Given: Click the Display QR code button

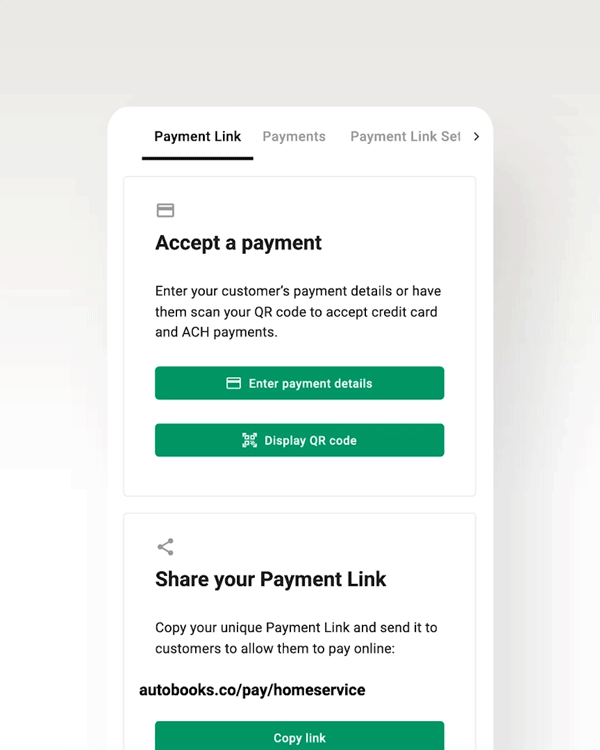Looking at the screenshot, I should tap(300, 440).
